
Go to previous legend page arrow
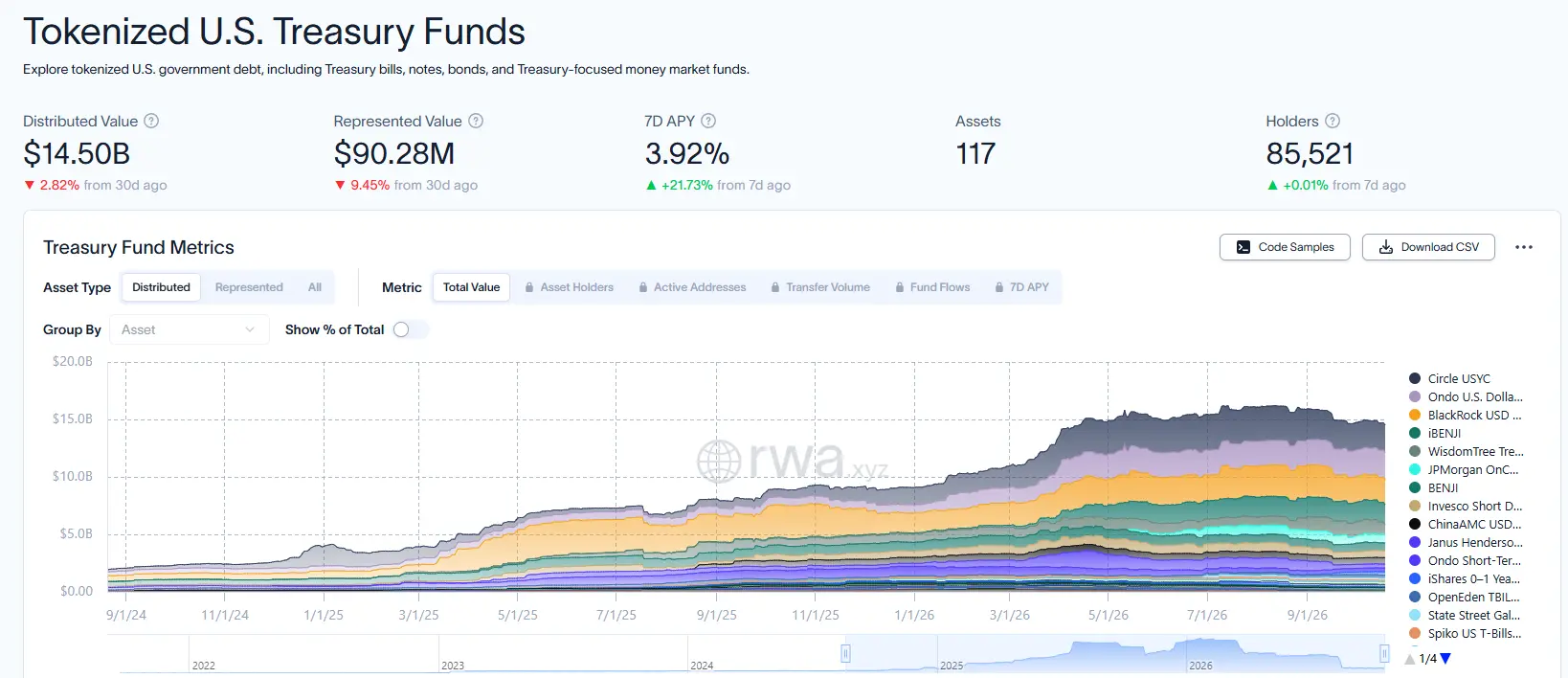coord(1410,659)
